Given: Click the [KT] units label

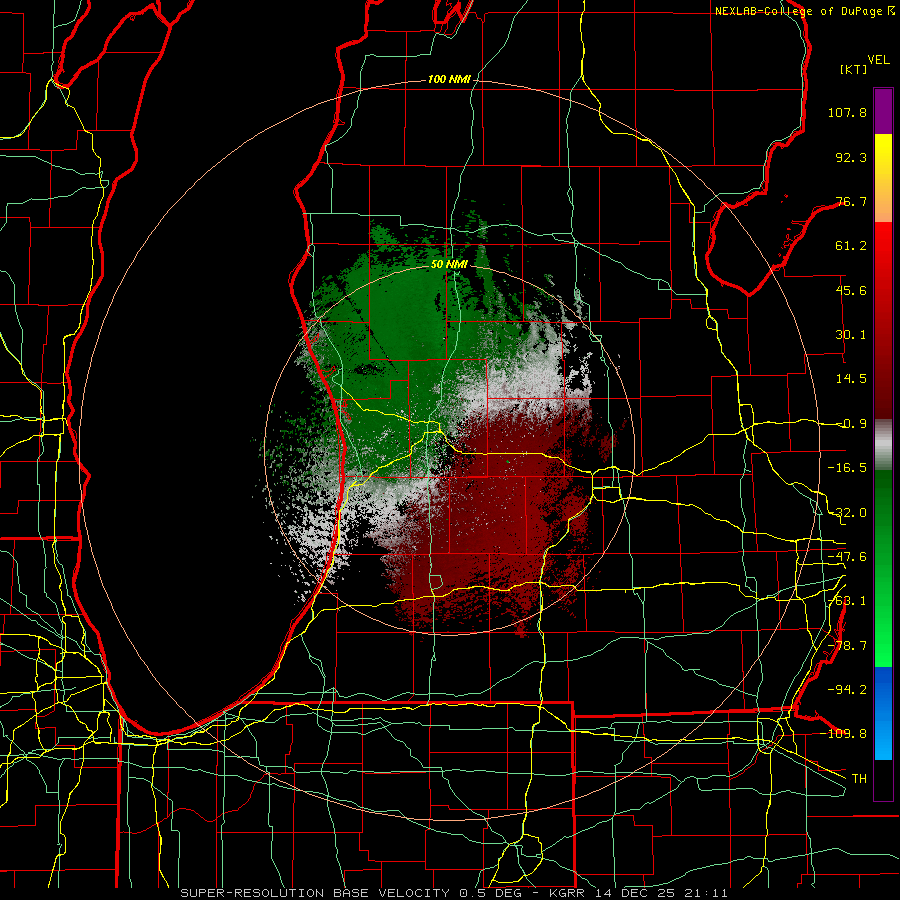Looking at the screenshot, I should 853,69.
